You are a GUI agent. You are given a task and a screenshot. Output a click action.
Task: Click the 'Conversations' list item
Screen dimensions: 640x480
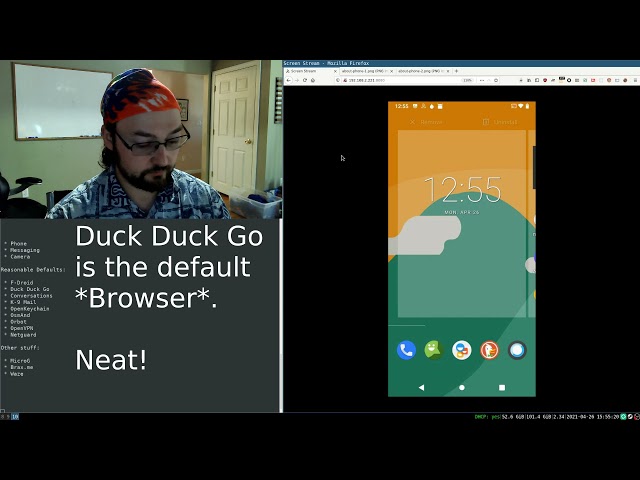(x=31, y=296)
